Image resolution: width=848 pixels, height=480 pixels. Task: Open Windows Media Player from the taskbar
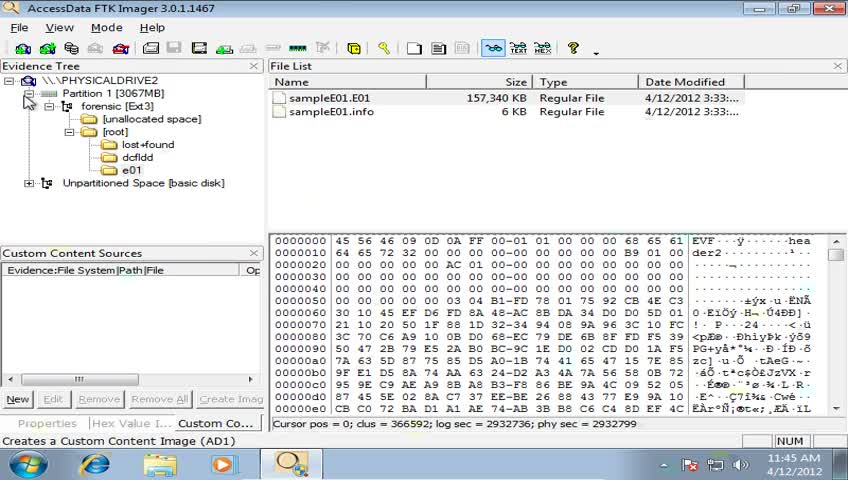pyautogui.click(x=223, y=465)
